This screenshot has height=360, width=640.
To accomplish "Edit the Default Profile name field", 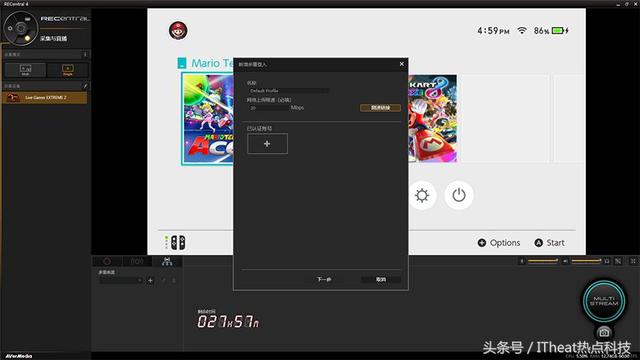I will coord(288,91).
